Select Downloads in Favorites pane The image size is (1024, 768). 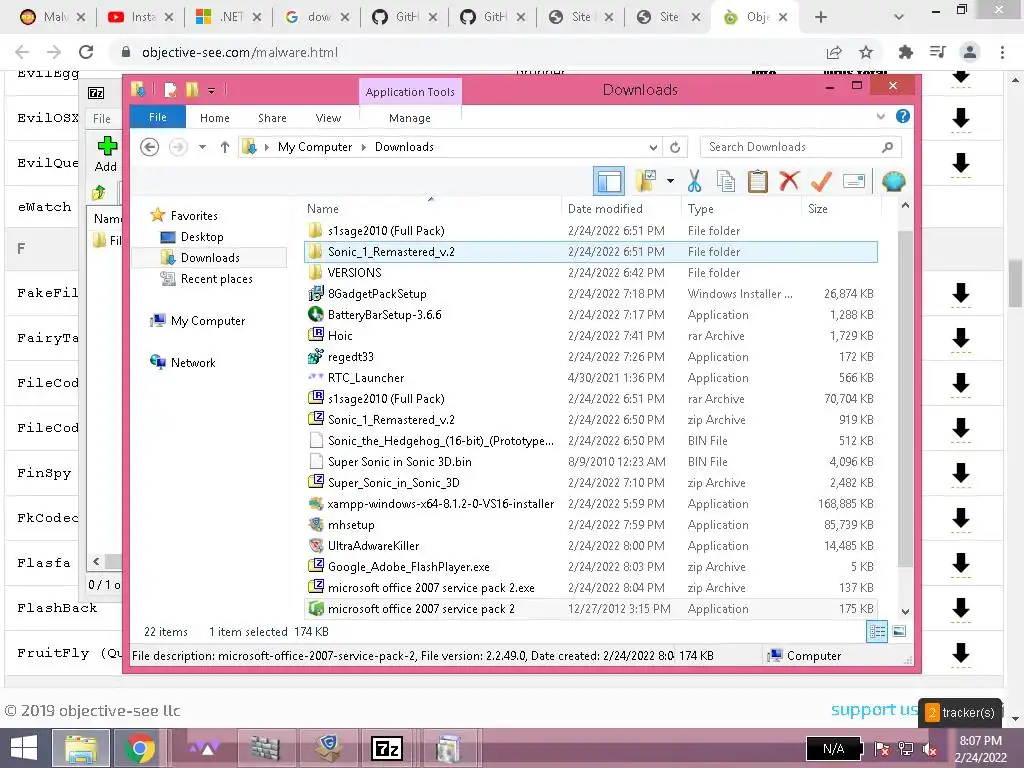pyautogui.click(x=210, y=258)
